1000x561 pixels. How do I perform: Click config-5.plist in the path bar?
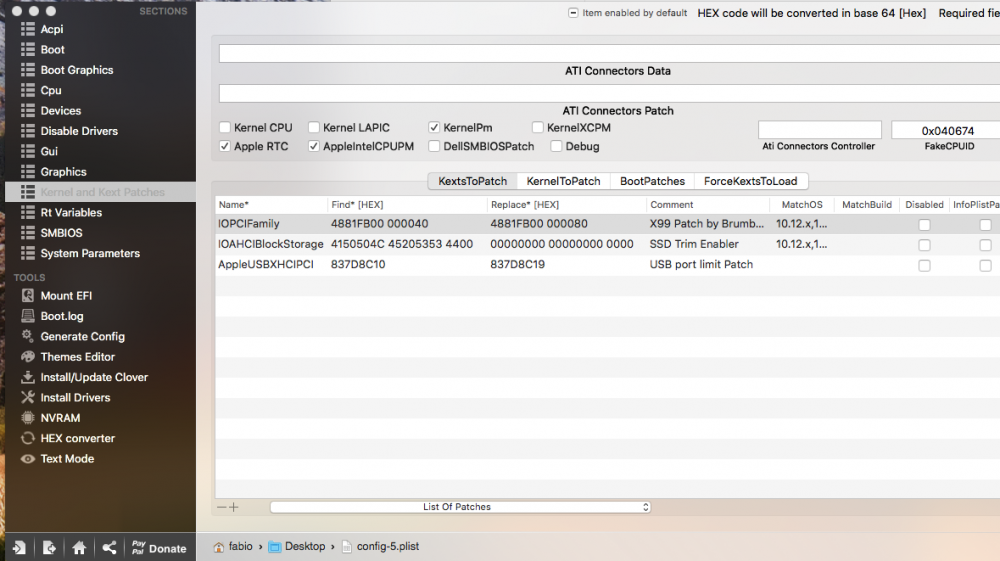[381, 546]
